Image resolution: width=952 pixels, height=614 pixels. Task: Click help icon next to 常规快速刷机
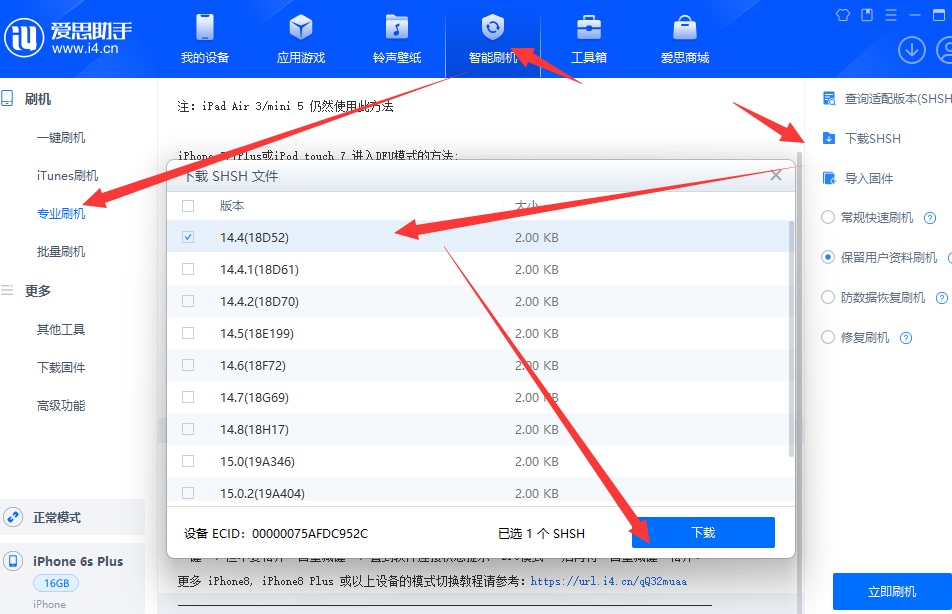point(930,218)
